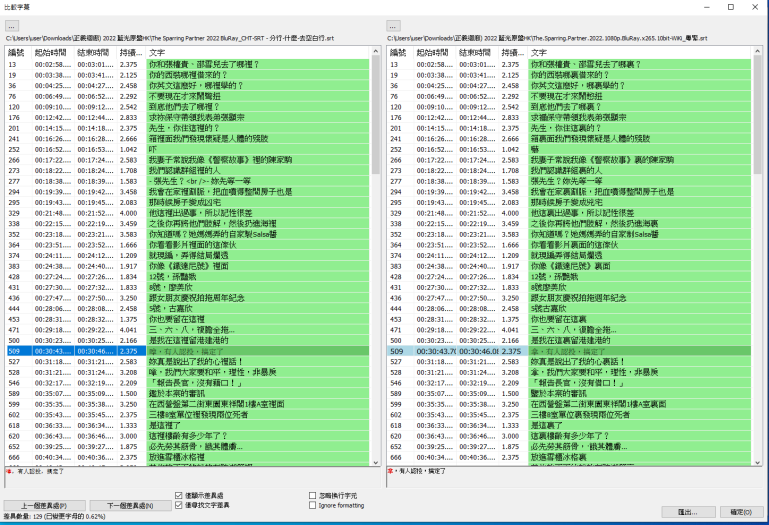This screenshot has height=525, width=769.
Task: Select row 13 in right list
Action: click(x=570, y=64)
